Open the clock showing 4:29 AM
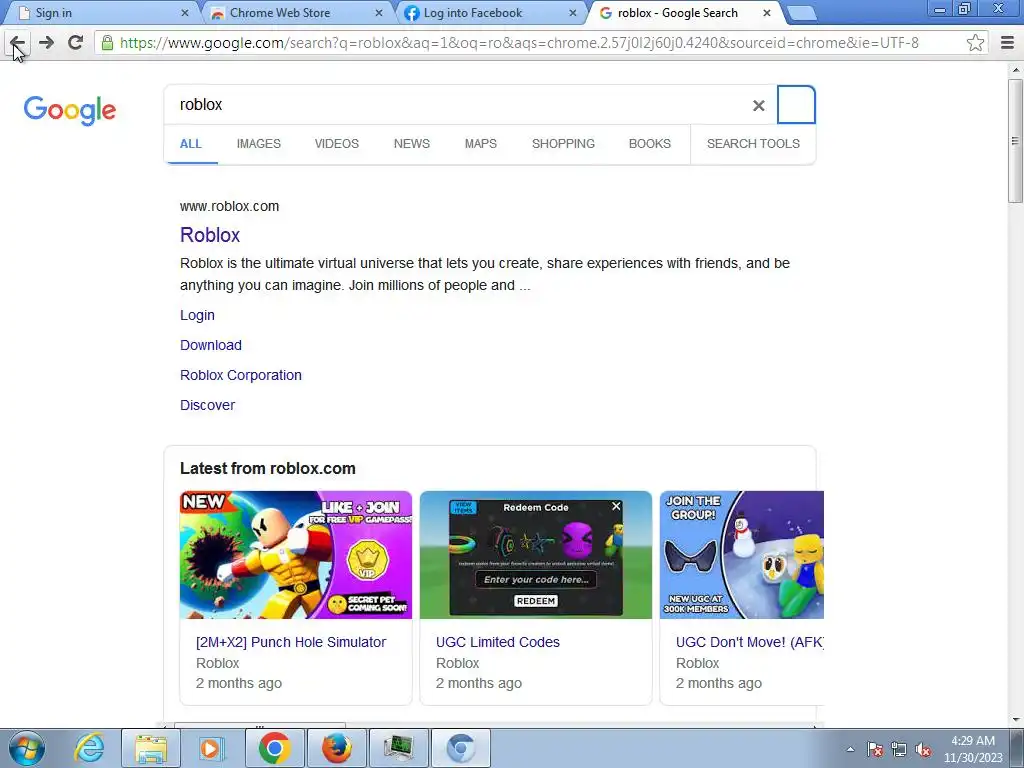The height and width of the screenshot is (768, 1024). (973, 749)
